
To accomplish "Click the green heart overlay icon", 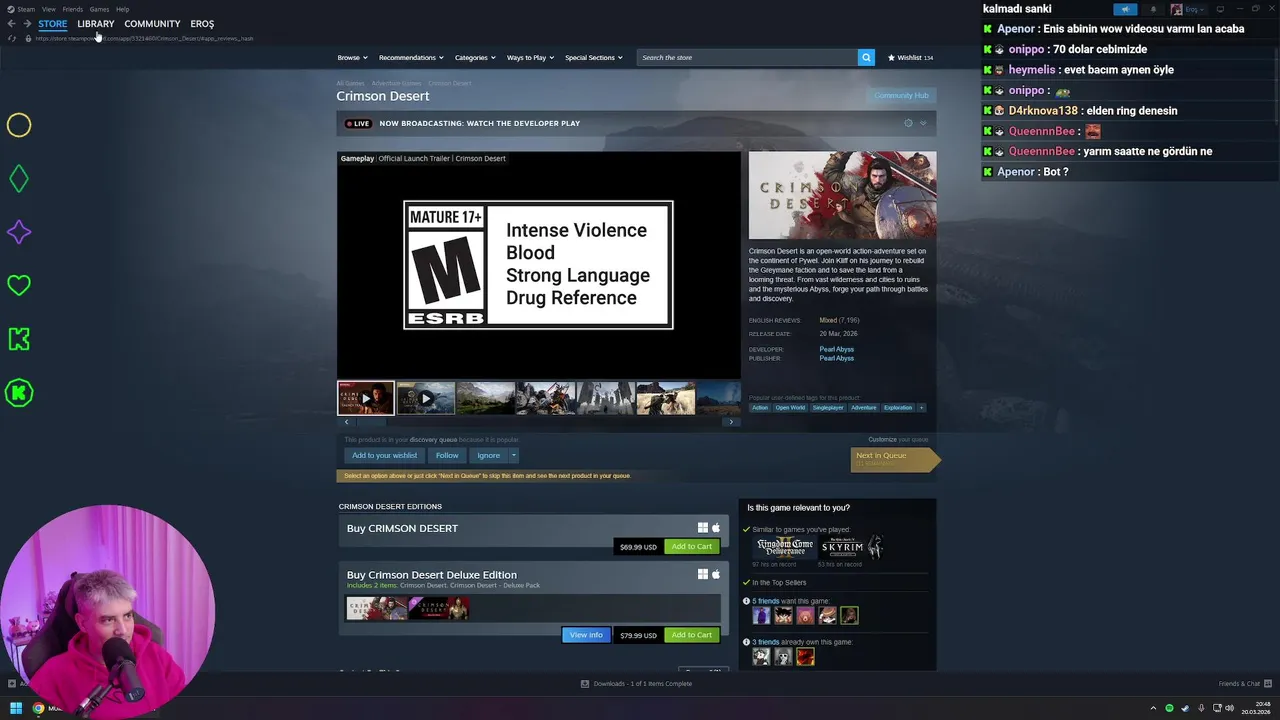I will pyautogui.click(x=19, y=286).
